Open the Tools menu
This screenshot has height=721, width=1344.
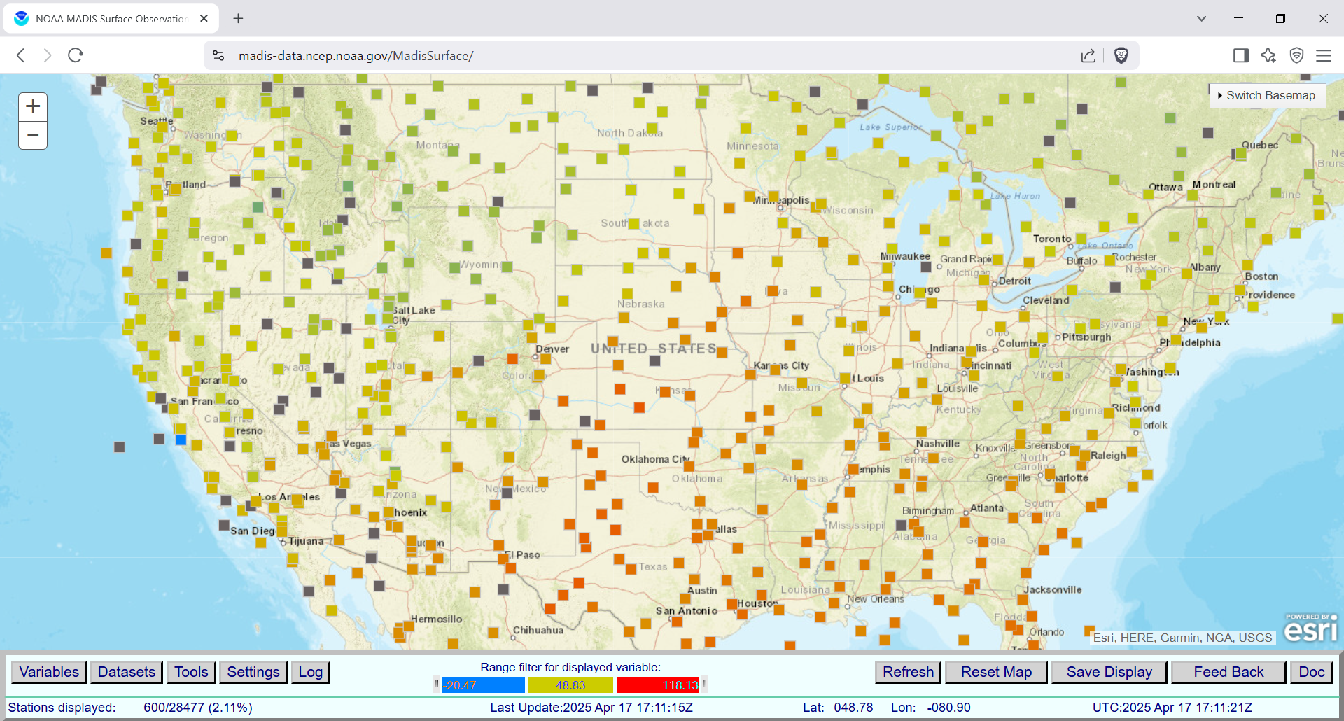(x=191, y=672)
